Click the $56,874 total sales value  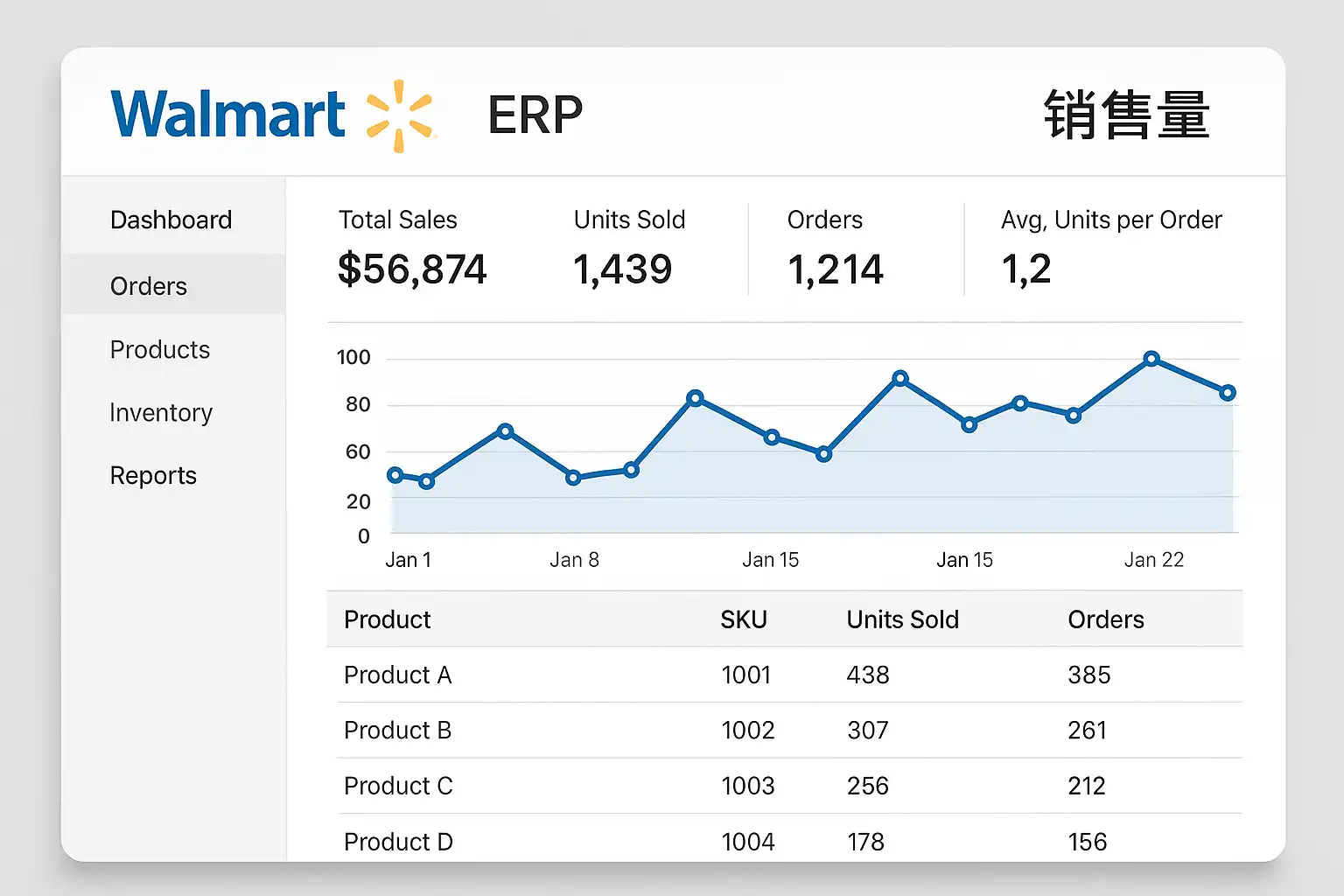pos(412,269)
